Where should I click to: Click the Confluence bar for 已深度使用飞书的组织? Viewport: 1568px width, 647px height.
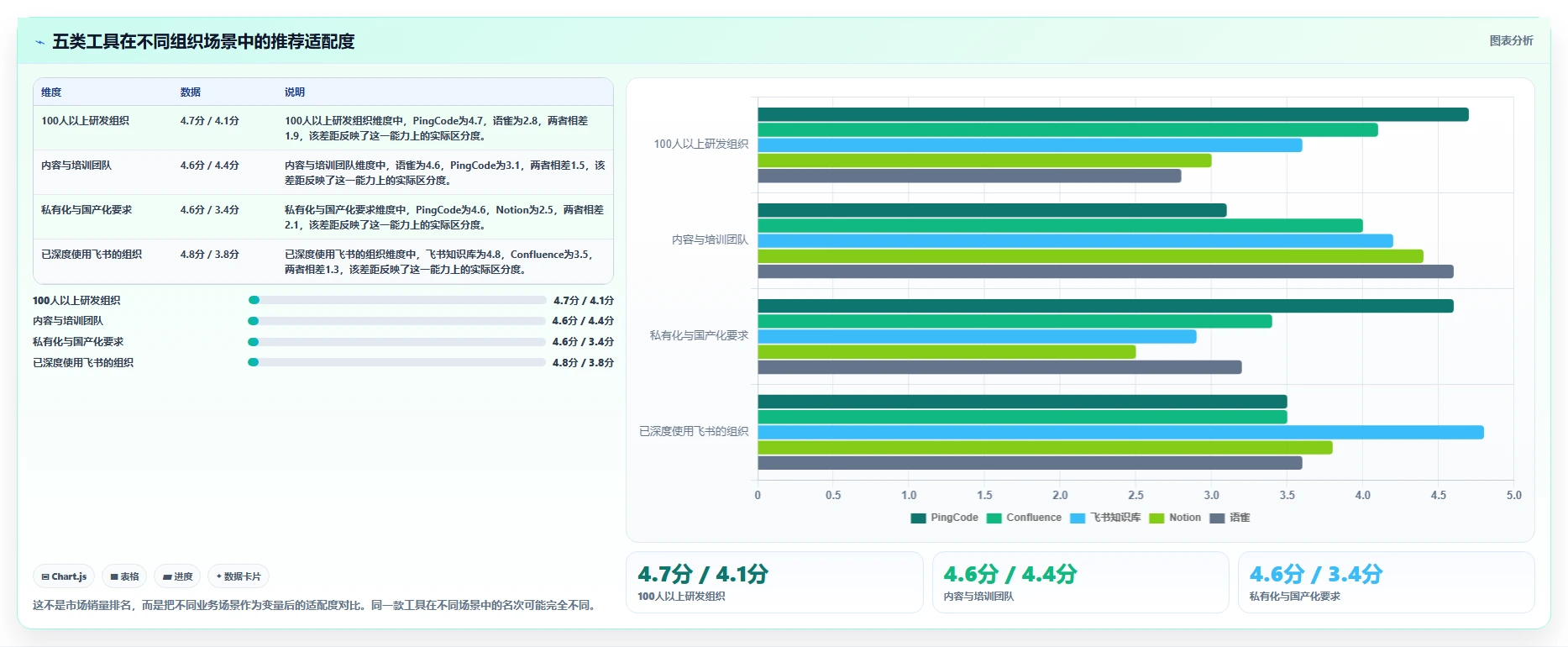click(x=1022, y=417)
